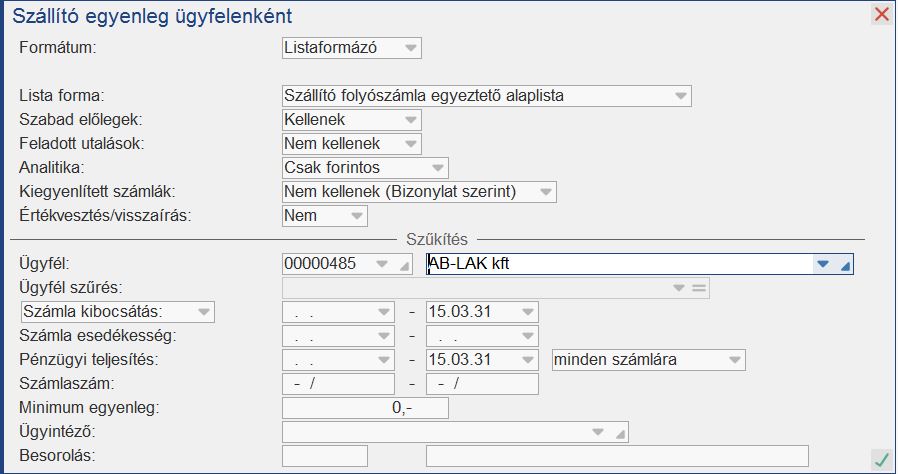Click the lookup triangle in the Ügyintéző field
898x474 pixels.
622,433
